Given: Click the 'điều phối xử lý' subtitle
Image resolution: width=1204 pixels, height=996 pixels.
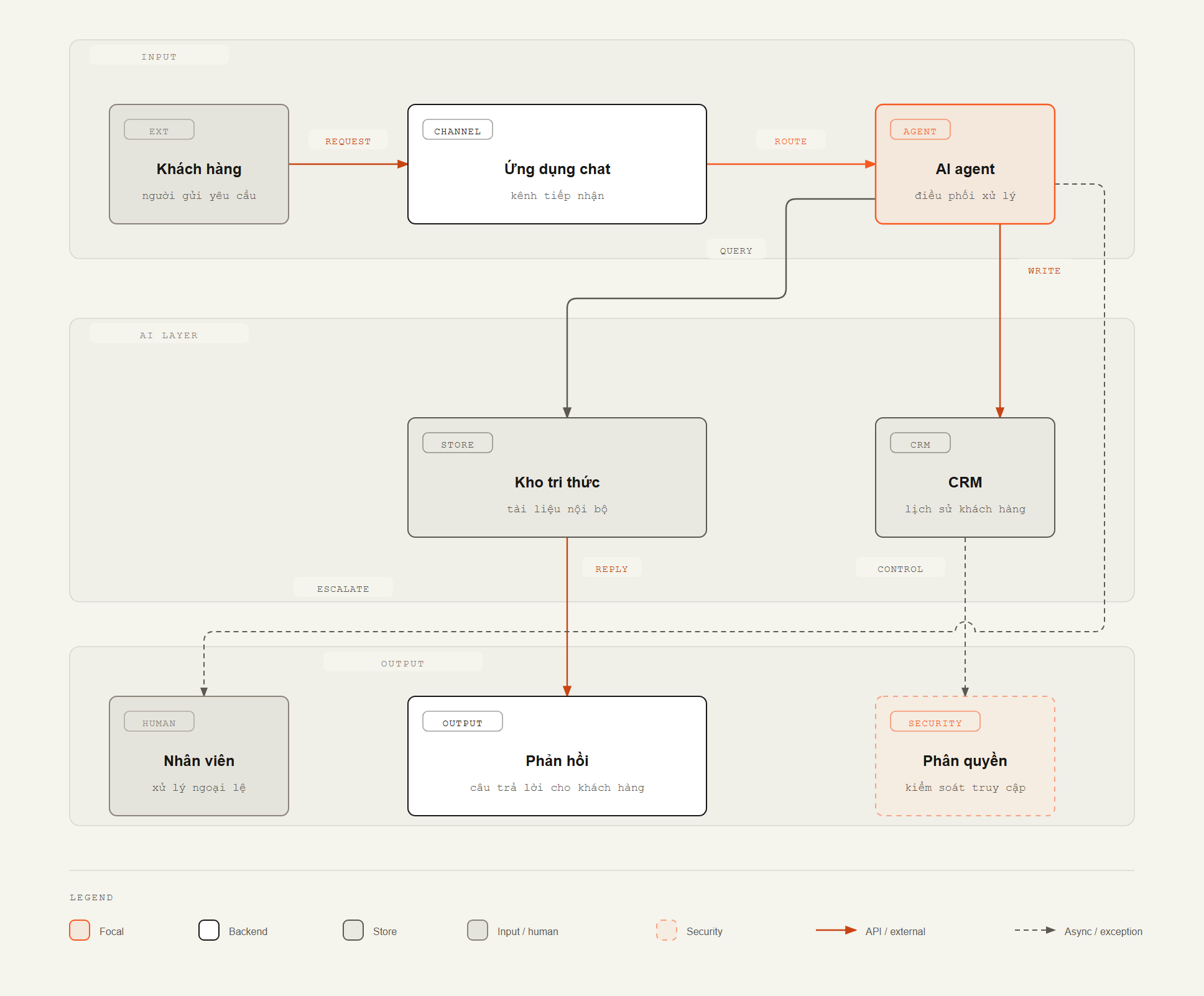Looking at the screenshot, I should coord(965,195).
